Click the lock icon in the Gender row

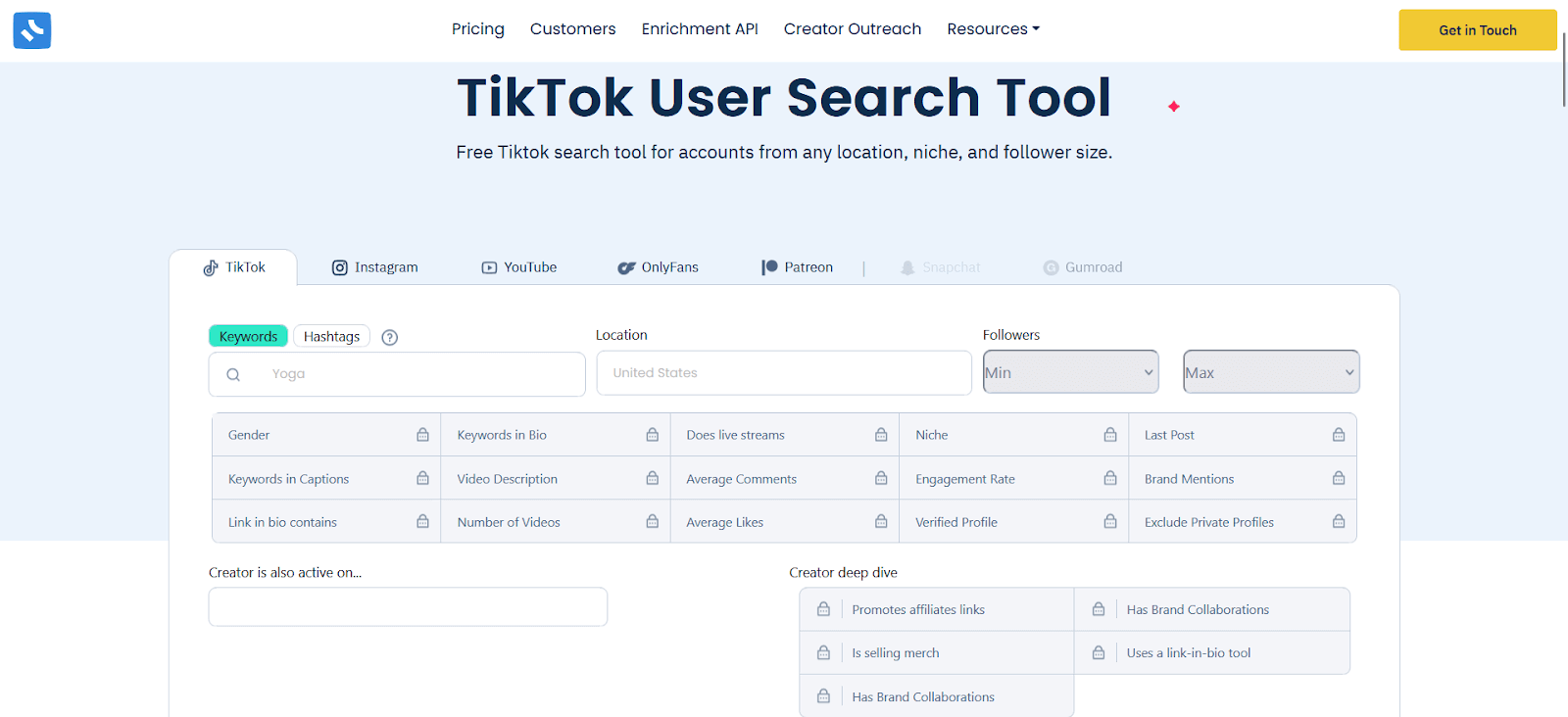422,435
